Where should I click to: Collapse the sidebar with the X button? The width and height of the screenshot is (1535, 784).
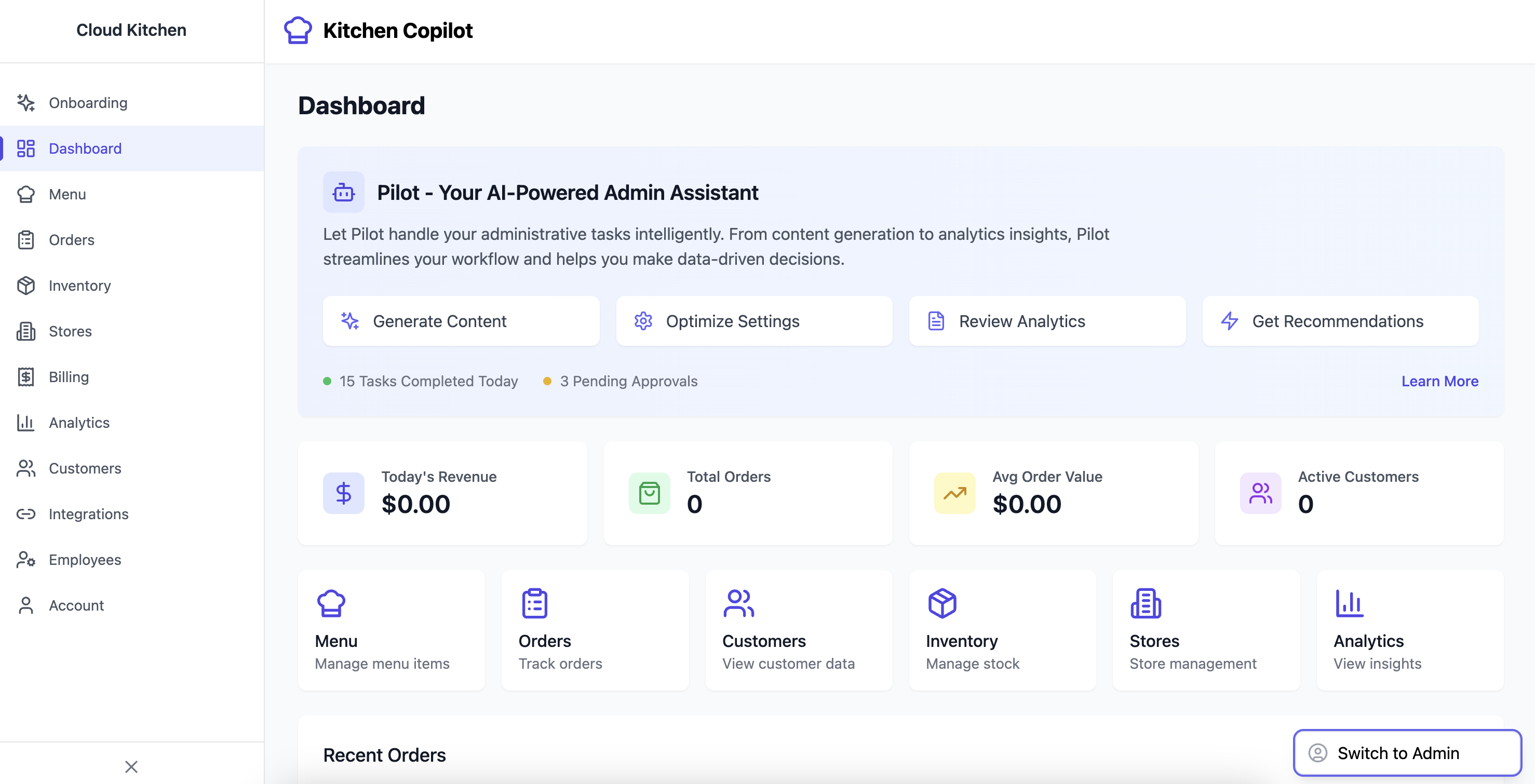[x=131, y=766]
